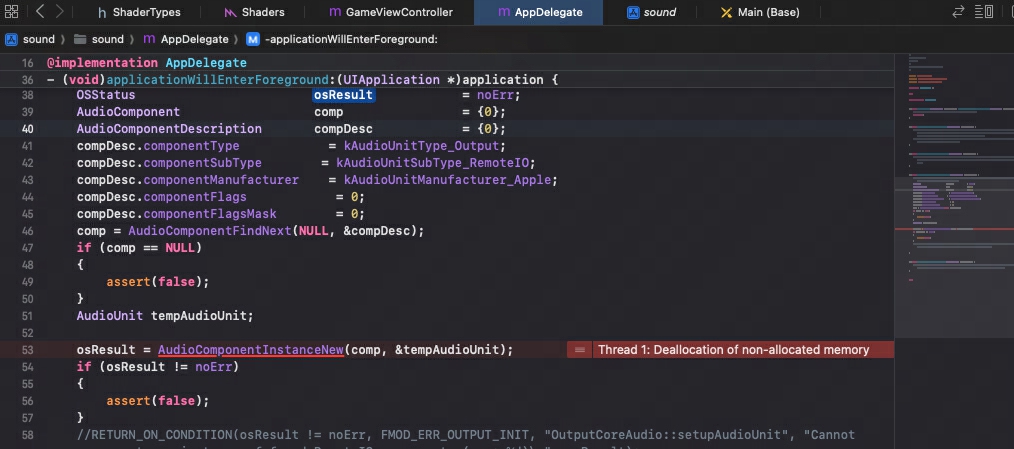Image resolution: width=1014 pixels, height=449 pixels.
Task: Click the red error icon on line 53
Action: point(580,350)
